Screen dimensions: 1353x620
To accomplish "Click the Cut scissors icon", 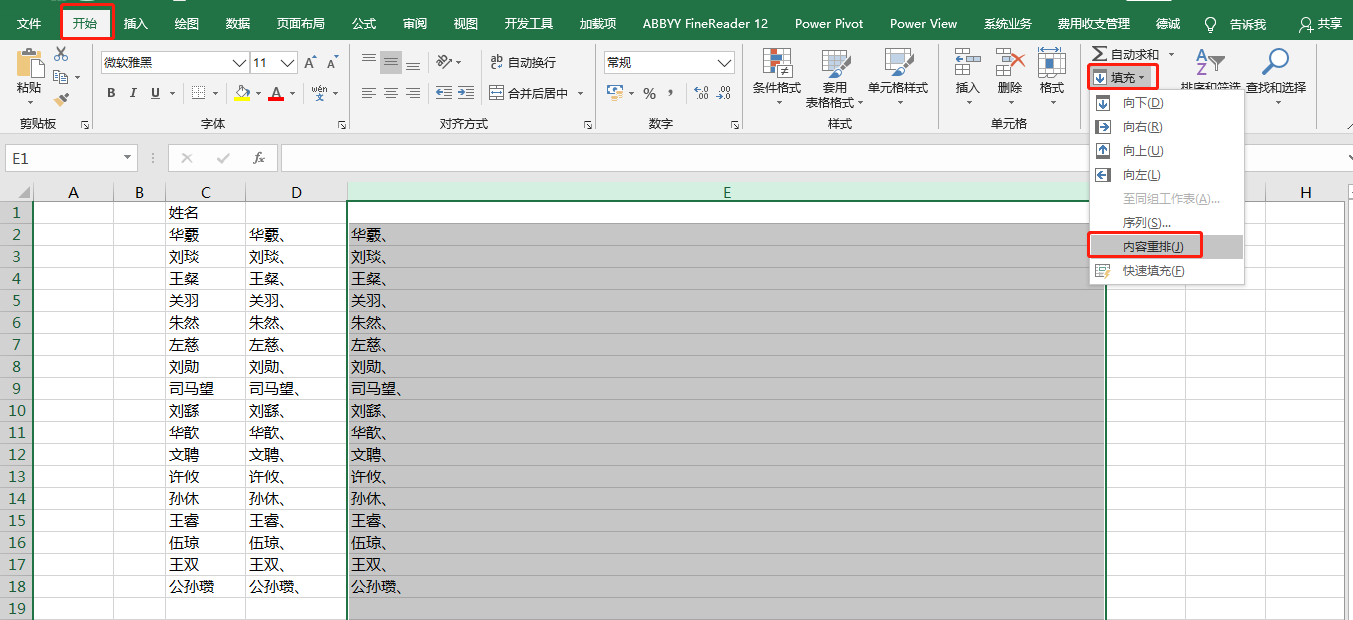I will click(62, 54).
